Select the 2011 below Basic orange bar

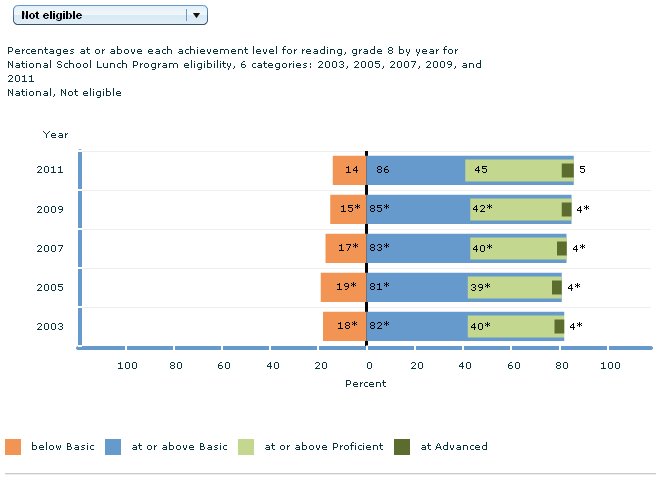(349, 170)
